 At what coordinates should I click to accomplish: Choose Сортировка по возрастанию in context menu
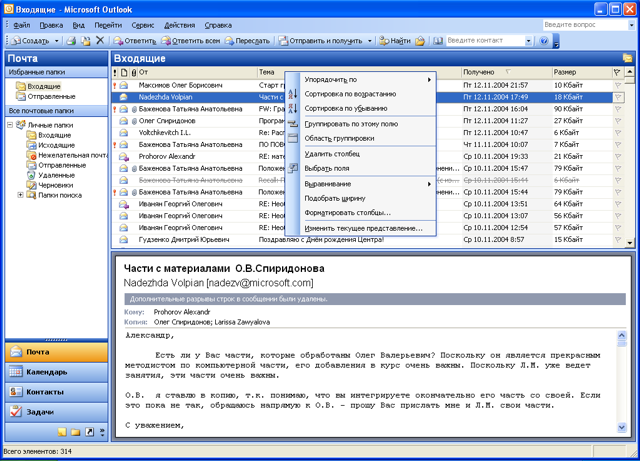coord(361,94)
